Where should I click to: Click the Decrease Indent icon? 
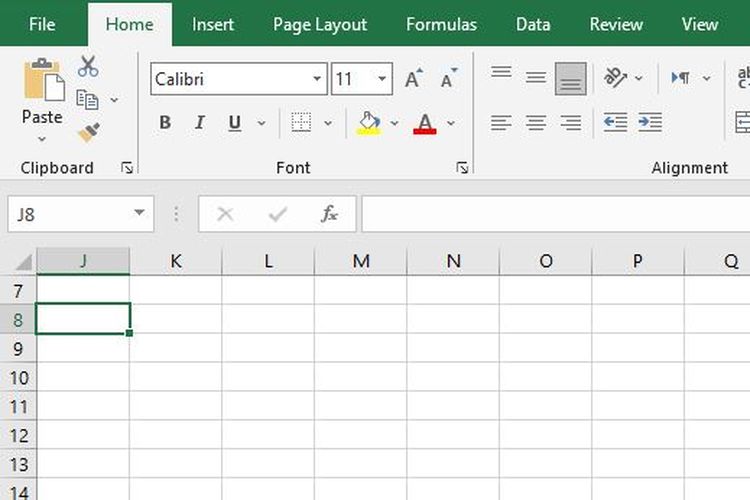pos(615,123)
